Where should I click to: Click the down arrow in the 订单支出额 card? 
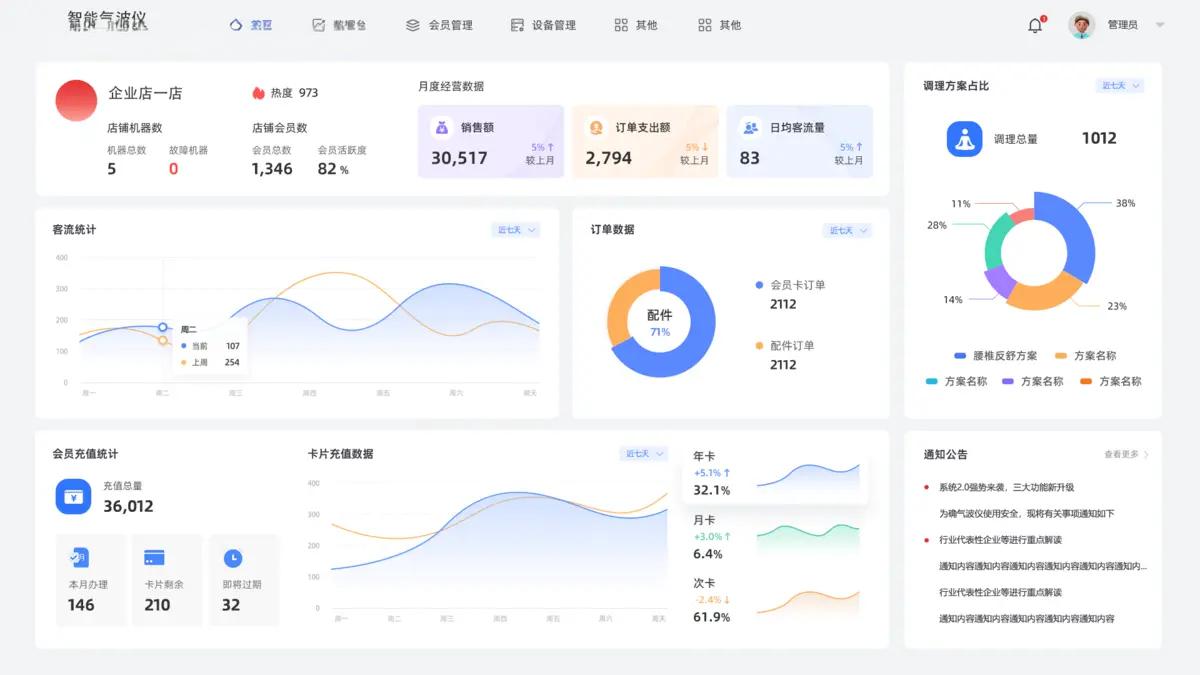[704, 147]
